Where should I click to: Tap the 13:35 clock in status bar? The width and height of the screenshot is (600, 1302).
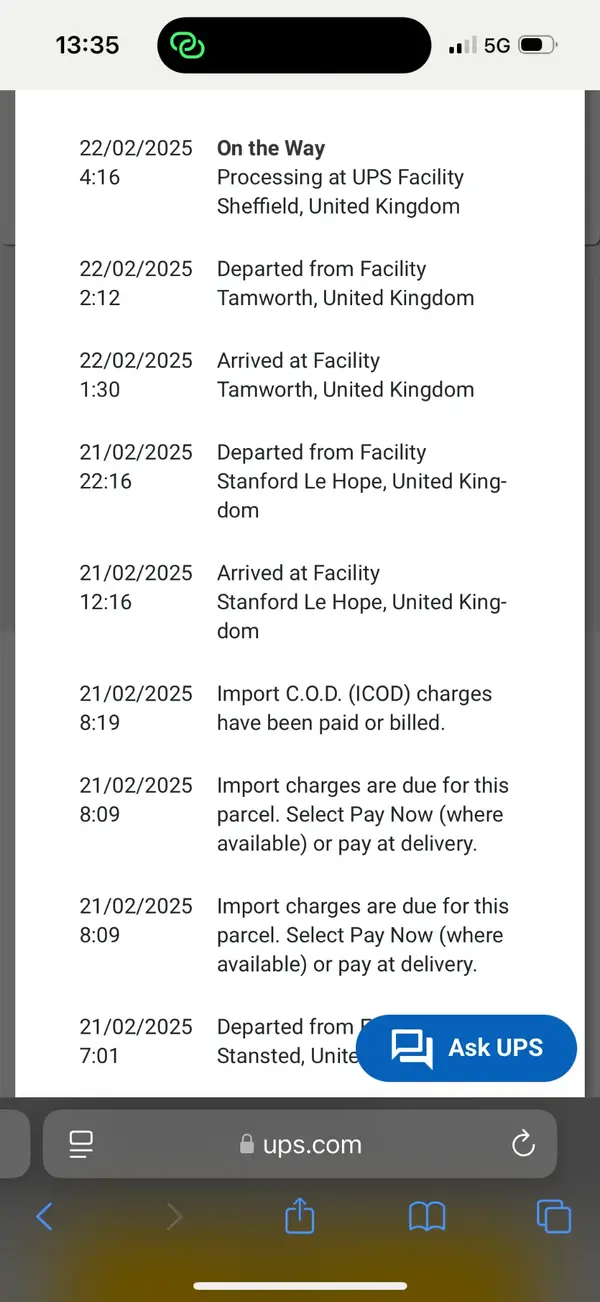(87, 45)
